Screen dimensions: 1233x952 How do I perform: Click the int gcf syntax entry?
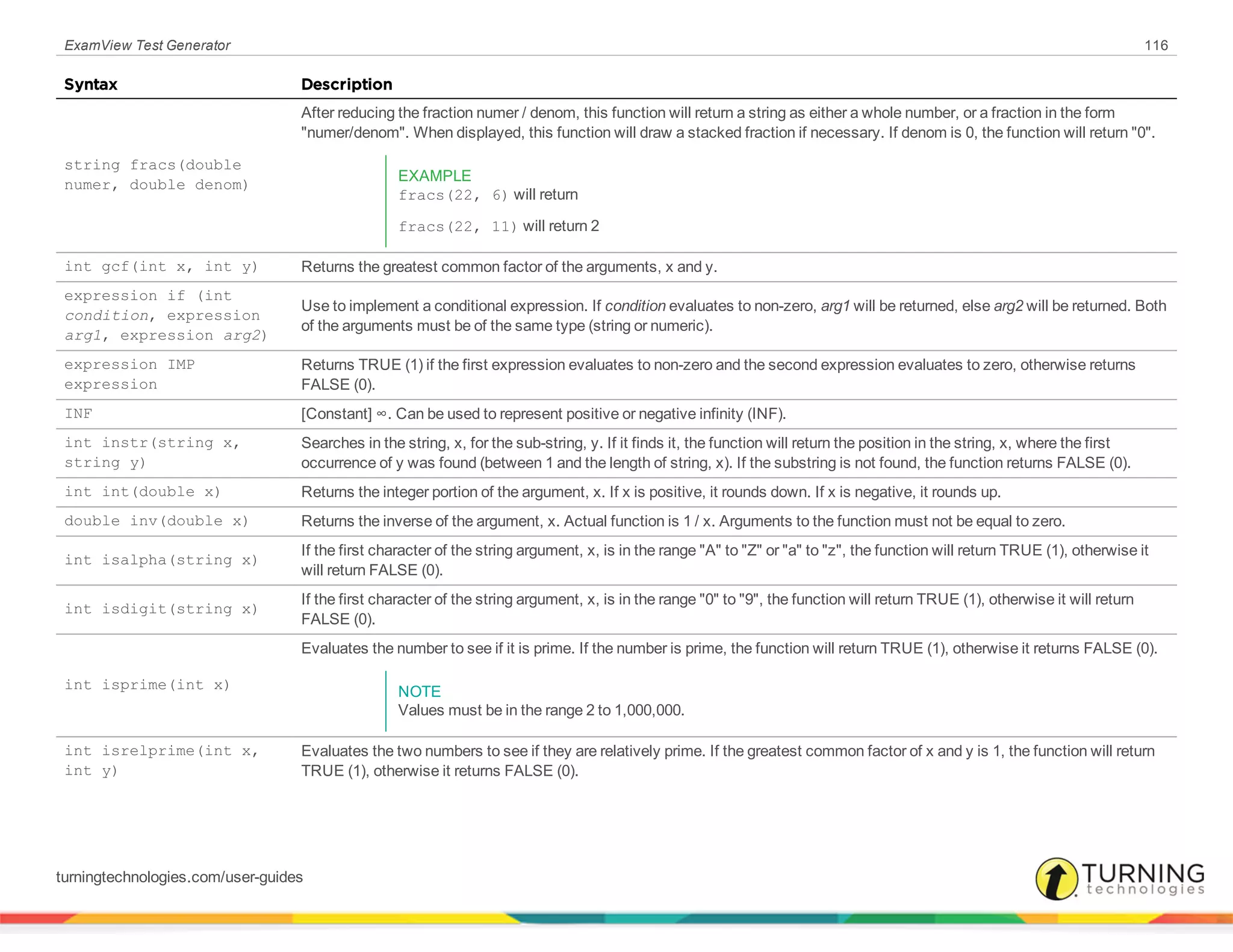point(161,267)
